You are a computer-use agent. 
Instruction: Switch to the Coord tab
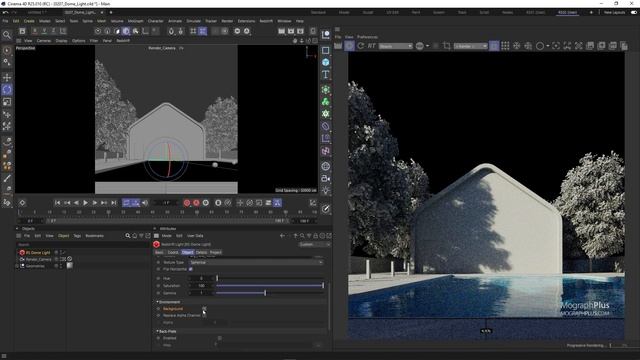point(173,253)
